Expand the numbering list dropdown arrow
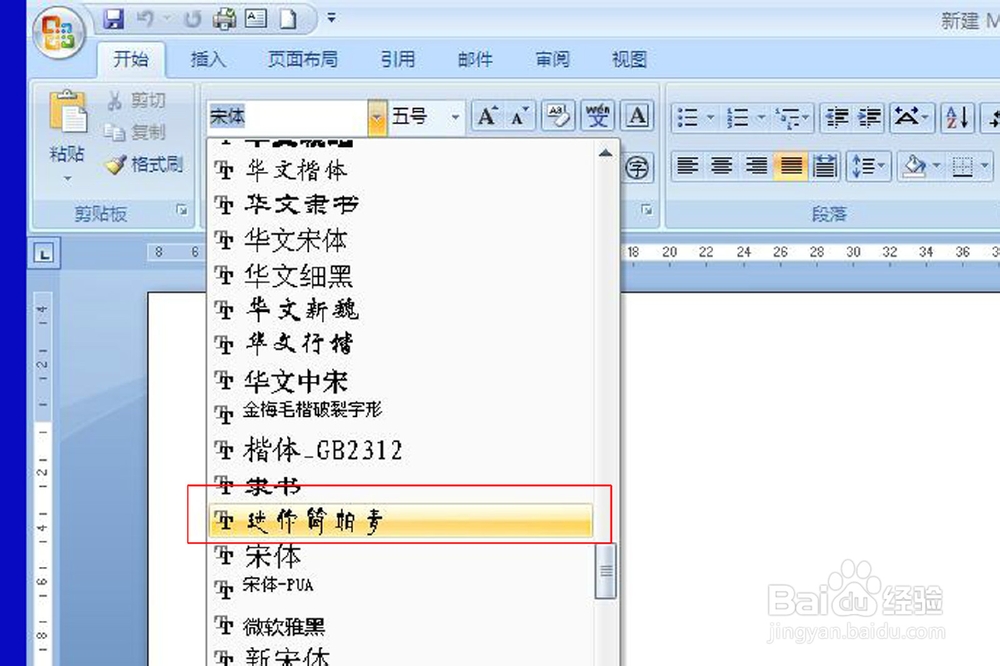Screen dimensions: 1000x666 761,116
